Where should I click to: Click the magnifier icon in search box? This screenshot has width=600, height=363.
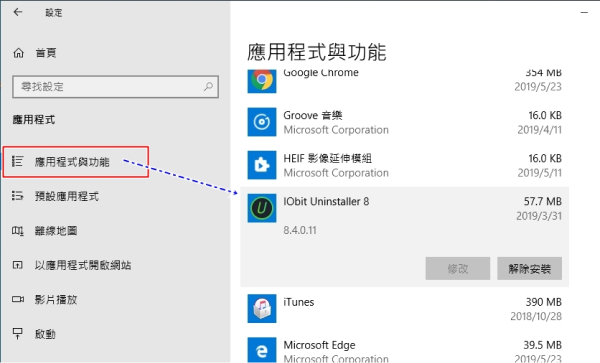(208, 86)
